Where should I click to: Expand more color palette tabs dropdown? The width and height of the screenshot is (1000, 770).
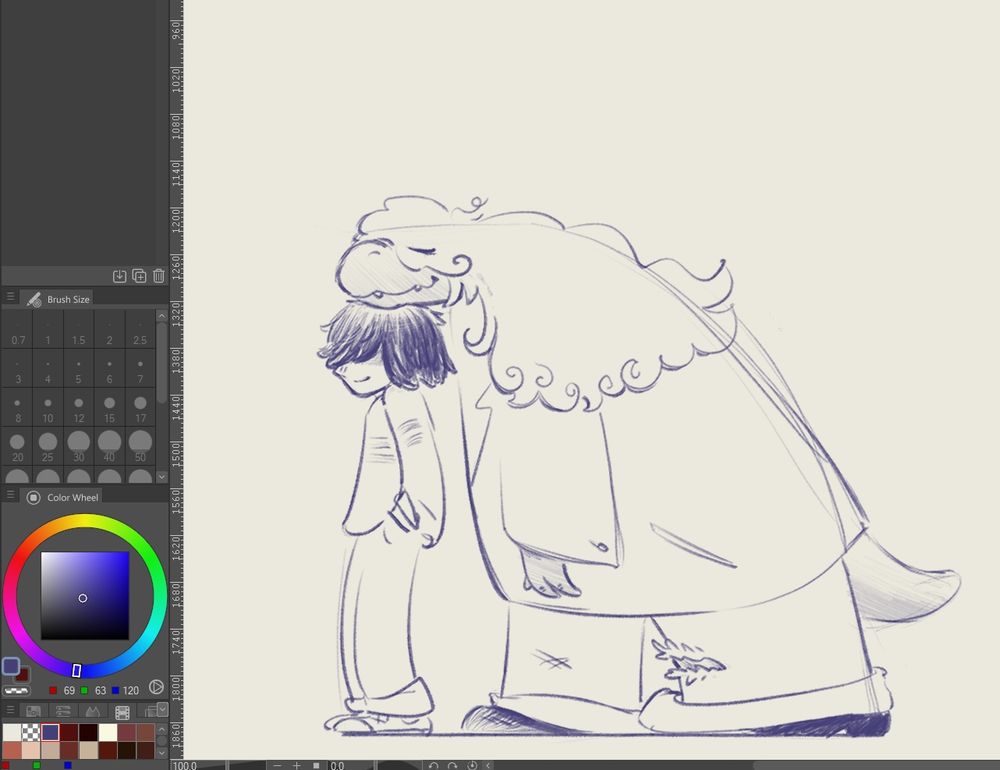[162, 708]
